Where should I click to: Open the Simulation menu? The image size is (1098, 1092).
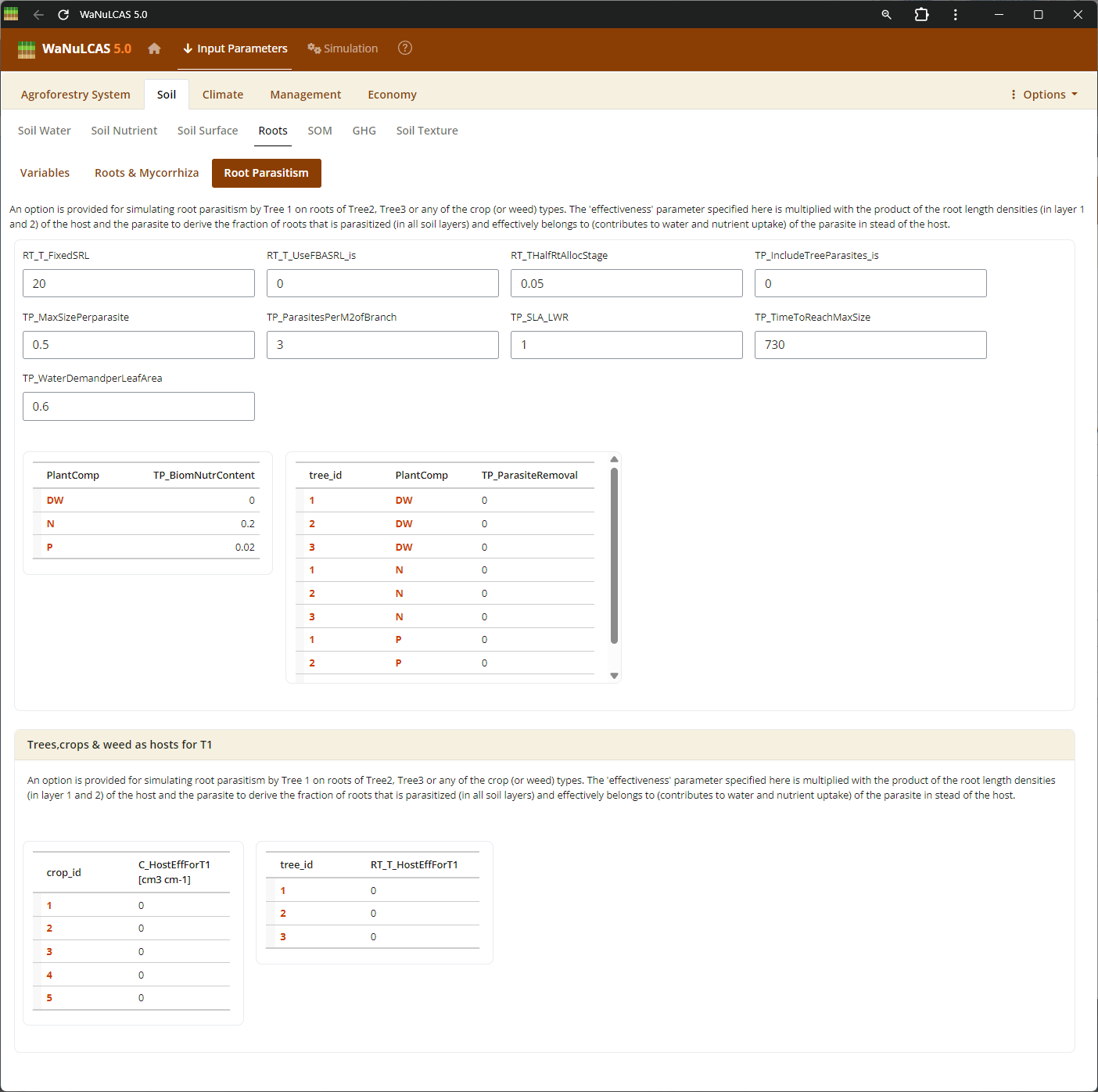(x=343, y=48)
